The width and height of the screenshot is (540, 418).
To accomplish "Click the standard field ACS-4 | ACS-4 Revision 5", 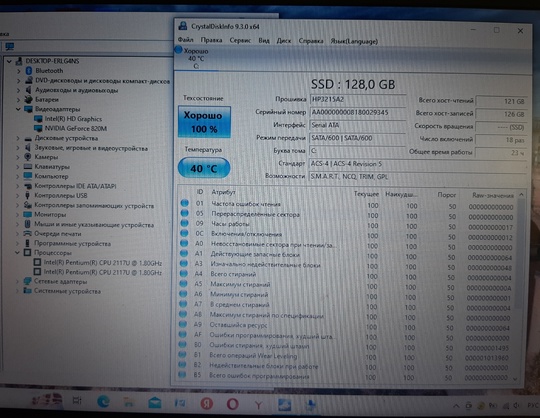I will click(x=417, y=164).
